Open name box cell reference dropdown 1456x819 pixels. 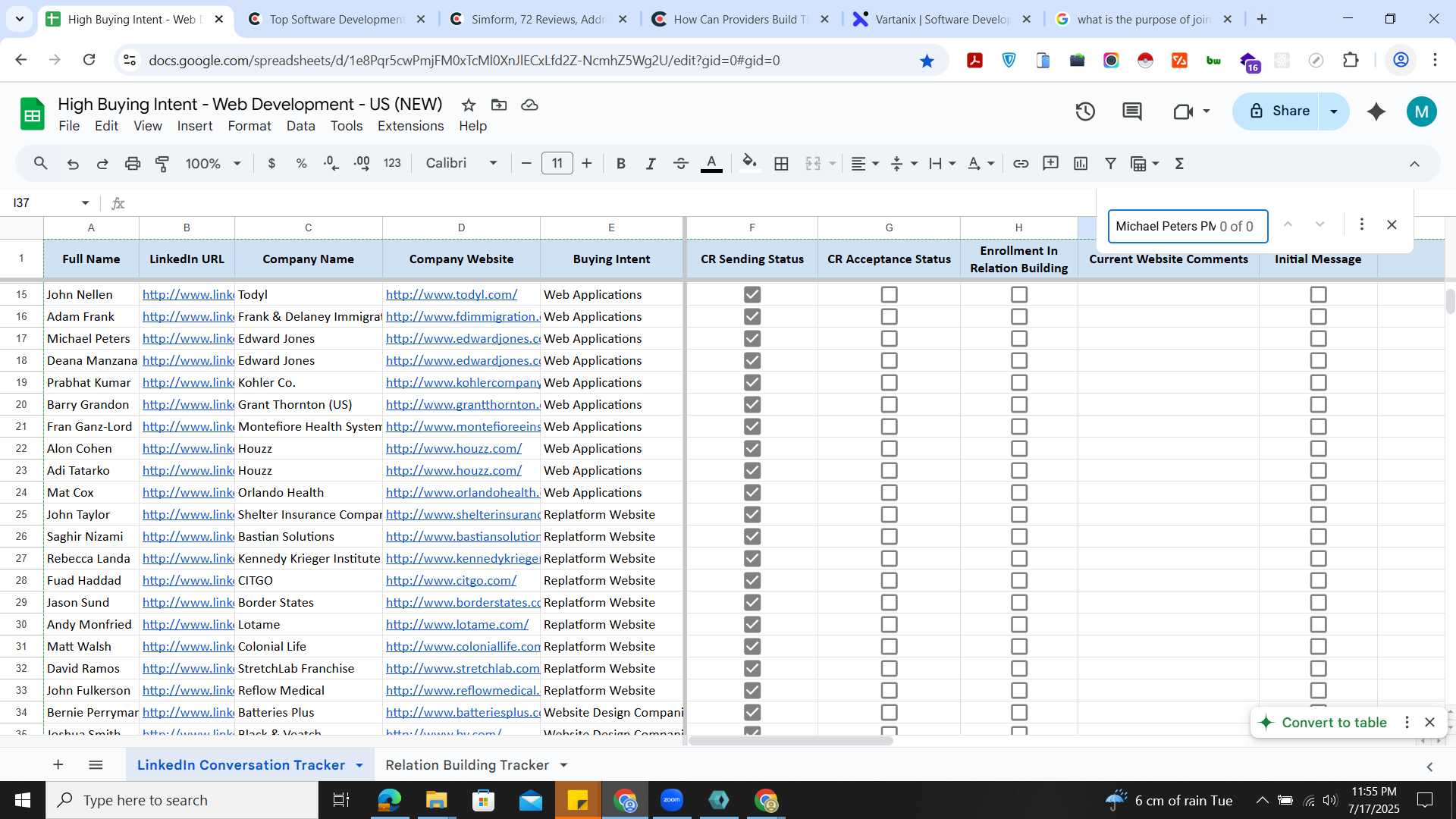pos(85,203)
